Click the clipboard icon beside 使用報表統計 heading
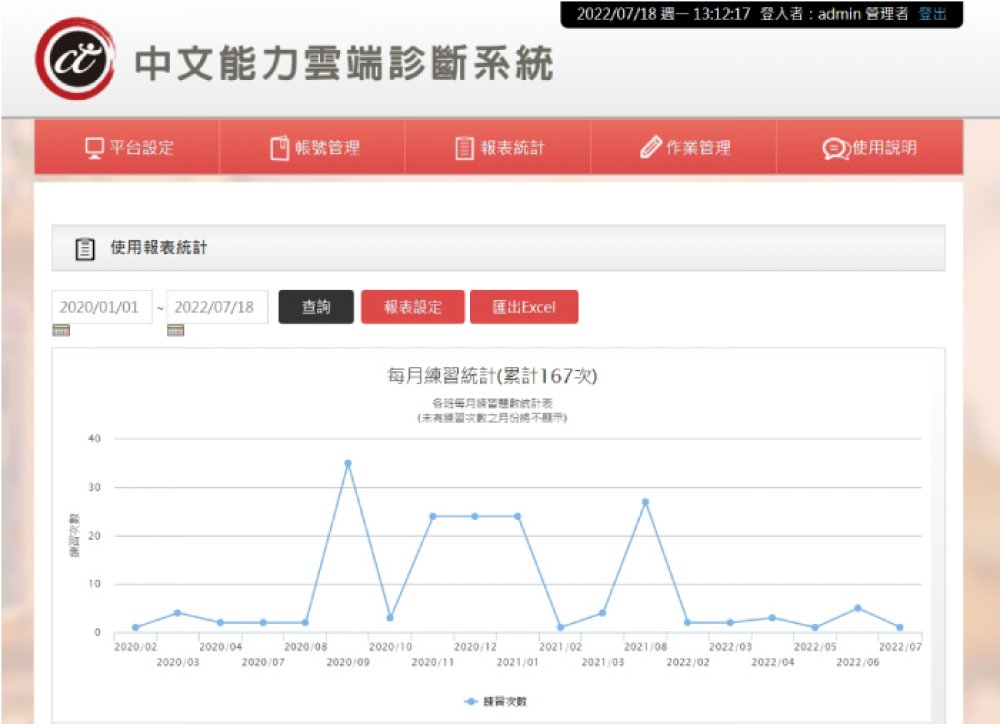The image size is (1000, 724). tap(86, 248)
